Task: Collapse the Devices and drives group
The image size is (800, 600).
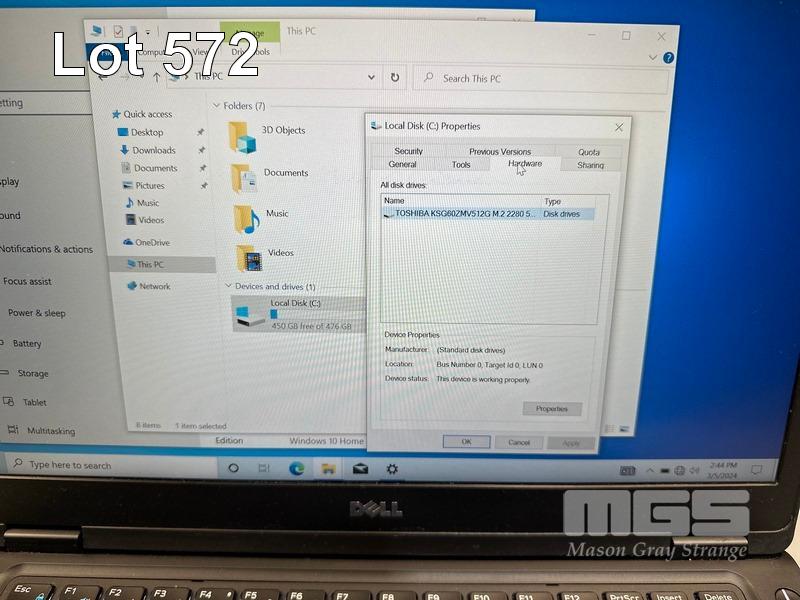Action: [x=227, y=287]
